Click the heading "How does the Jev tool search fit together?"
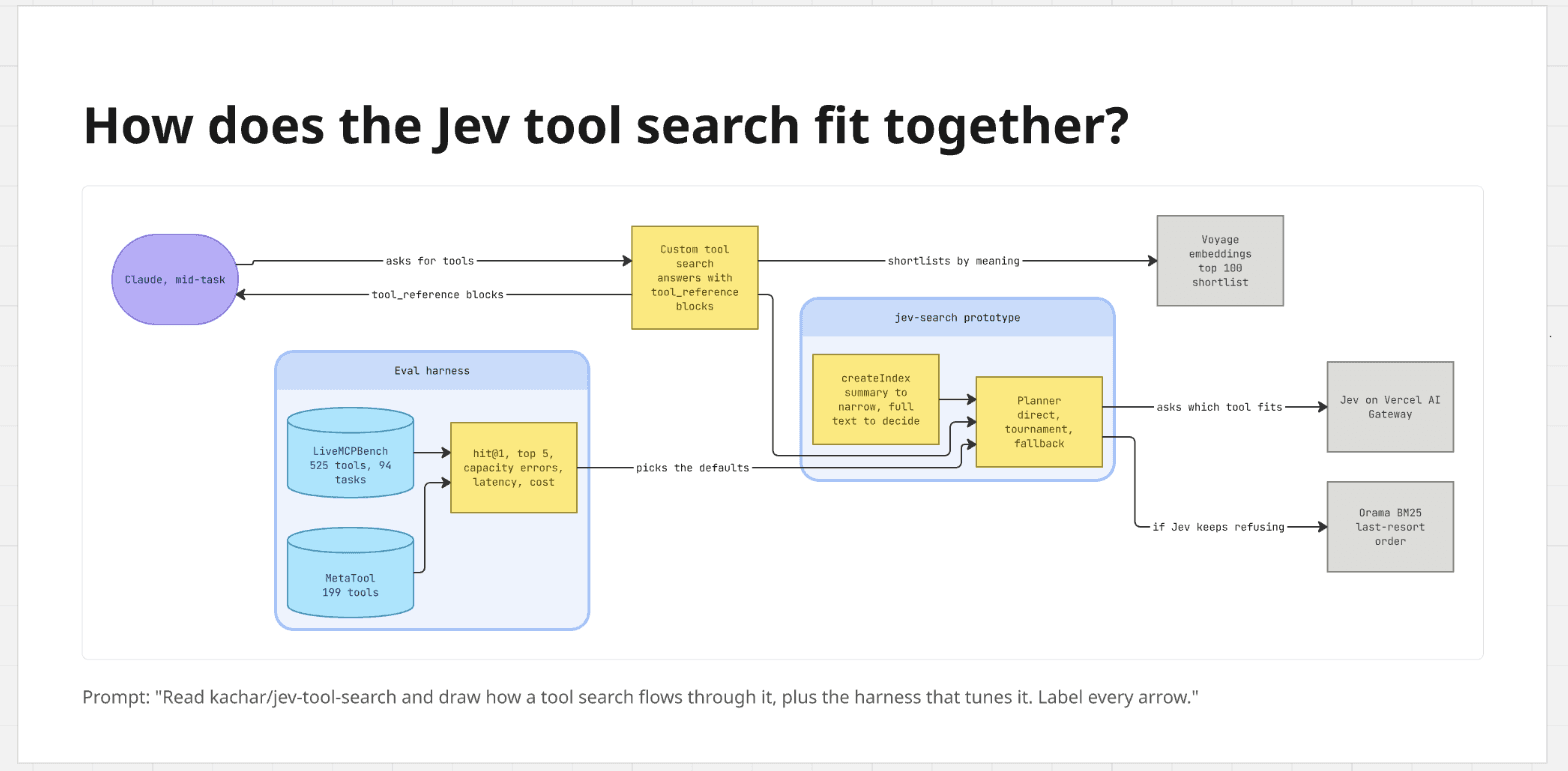This screenshot has width=1568, height=771. [x=606, y=126]
